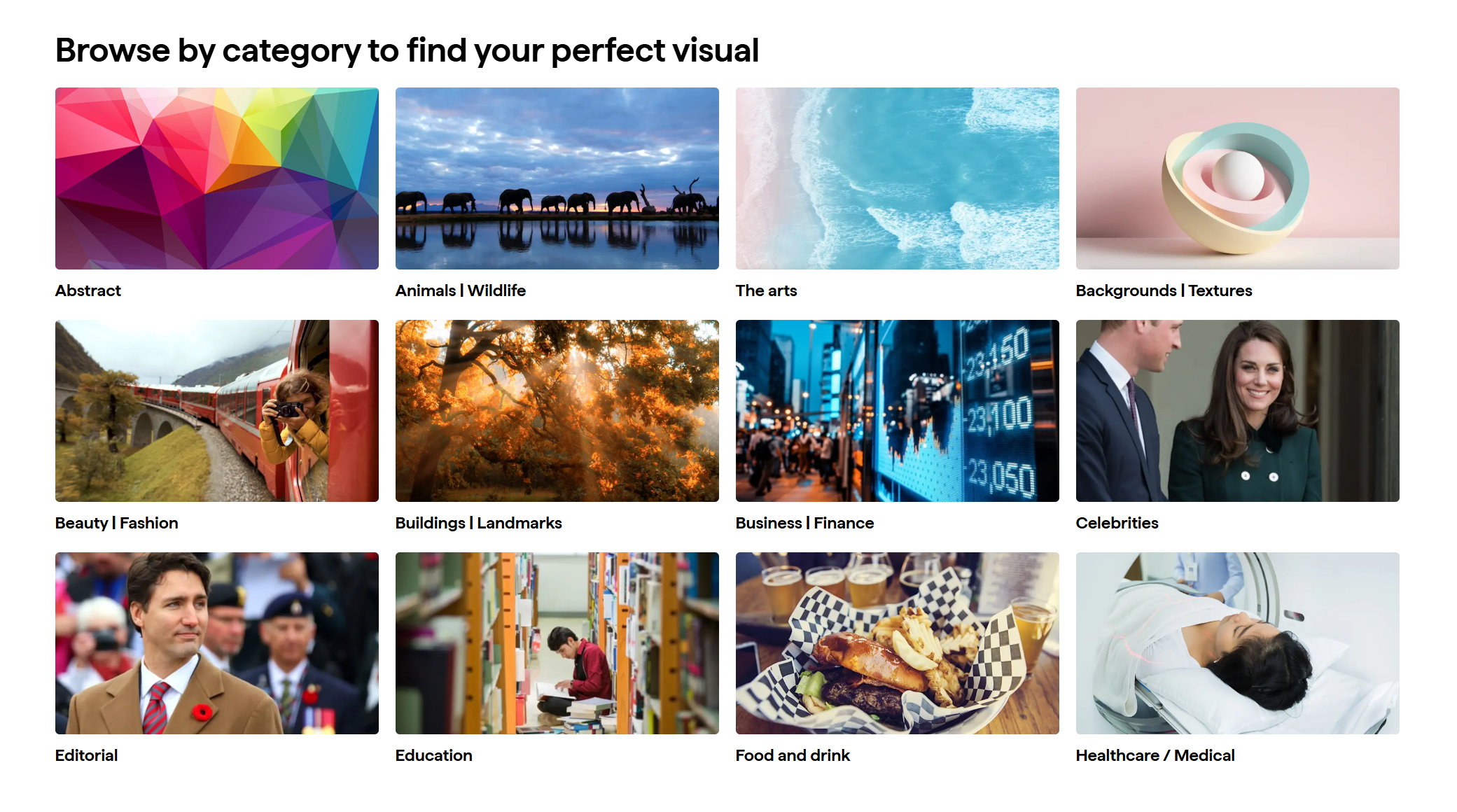Navigate to the Healthcare / Medical link
1457x812 pixels.
(x=1155, y=755)
